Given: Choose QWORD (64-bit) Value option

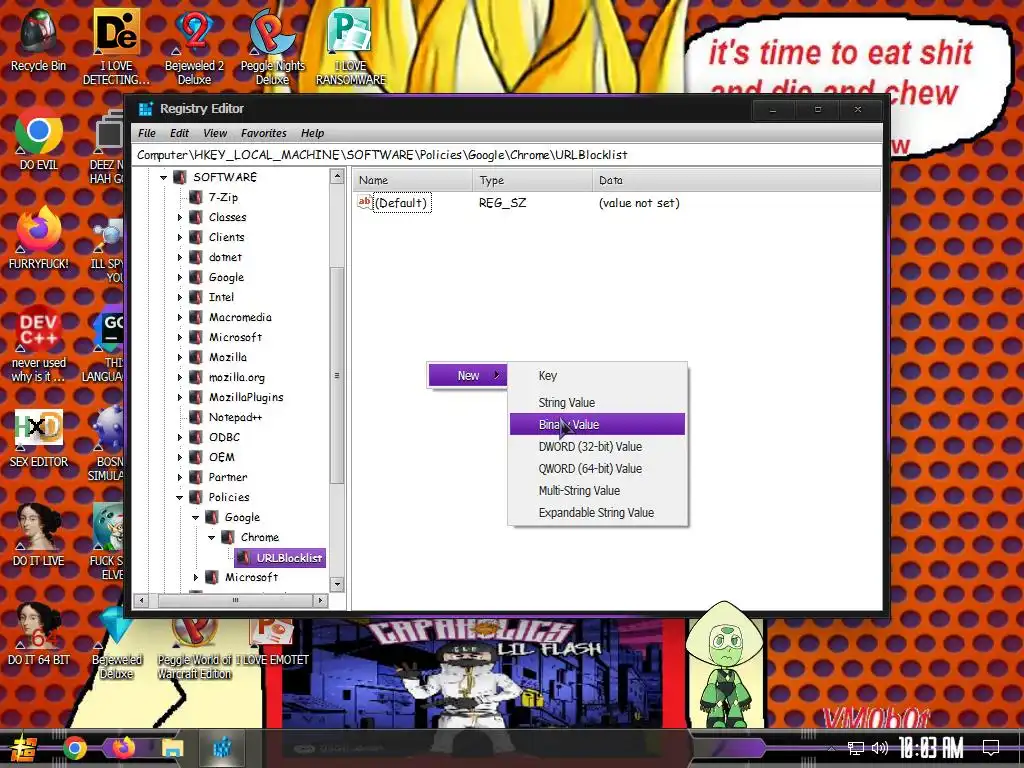Looking at the screenshot, I should (598, 468).
